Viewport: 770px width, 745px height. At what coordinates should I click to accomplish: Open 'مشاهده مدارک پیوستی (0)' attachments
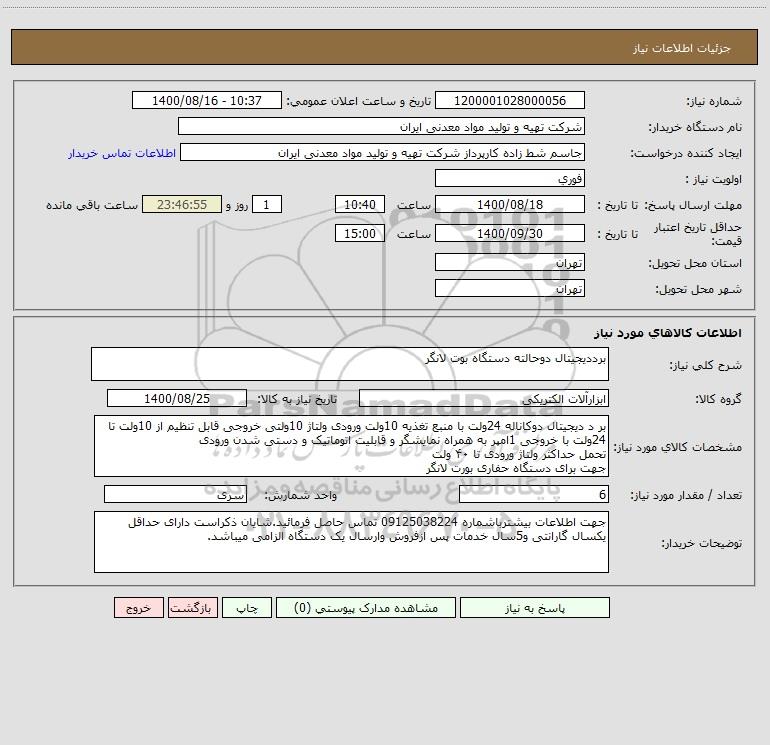366,608
